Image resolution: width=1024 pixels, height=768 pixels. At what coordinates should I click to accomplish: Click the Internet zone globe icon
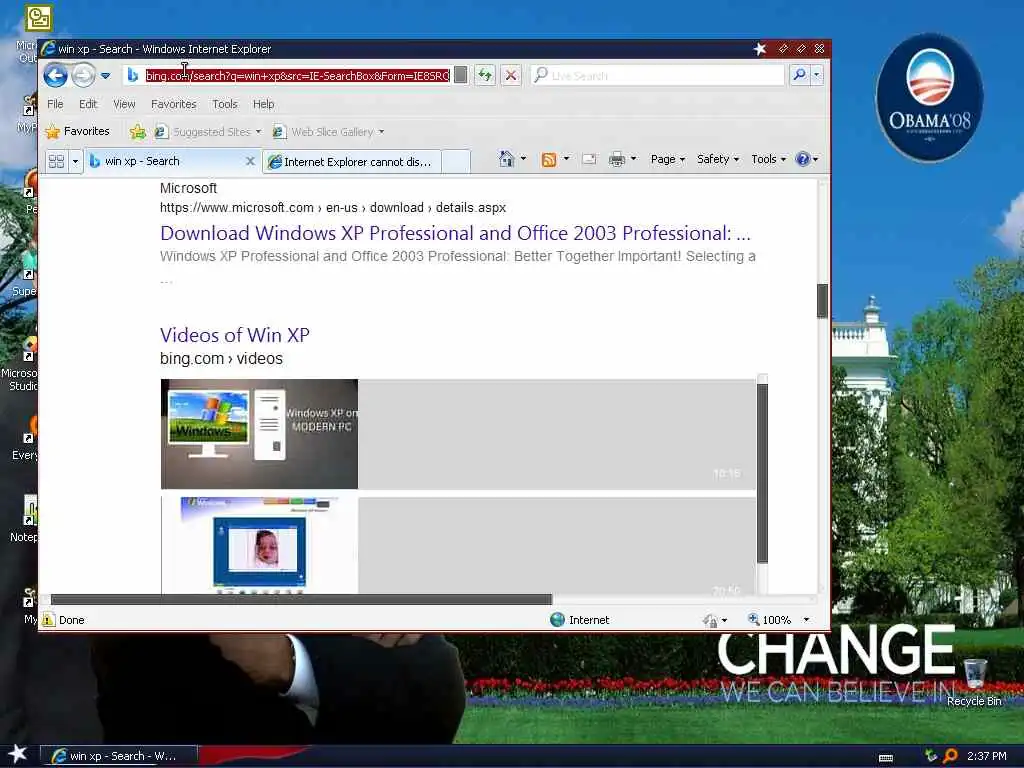click(557, 620)
